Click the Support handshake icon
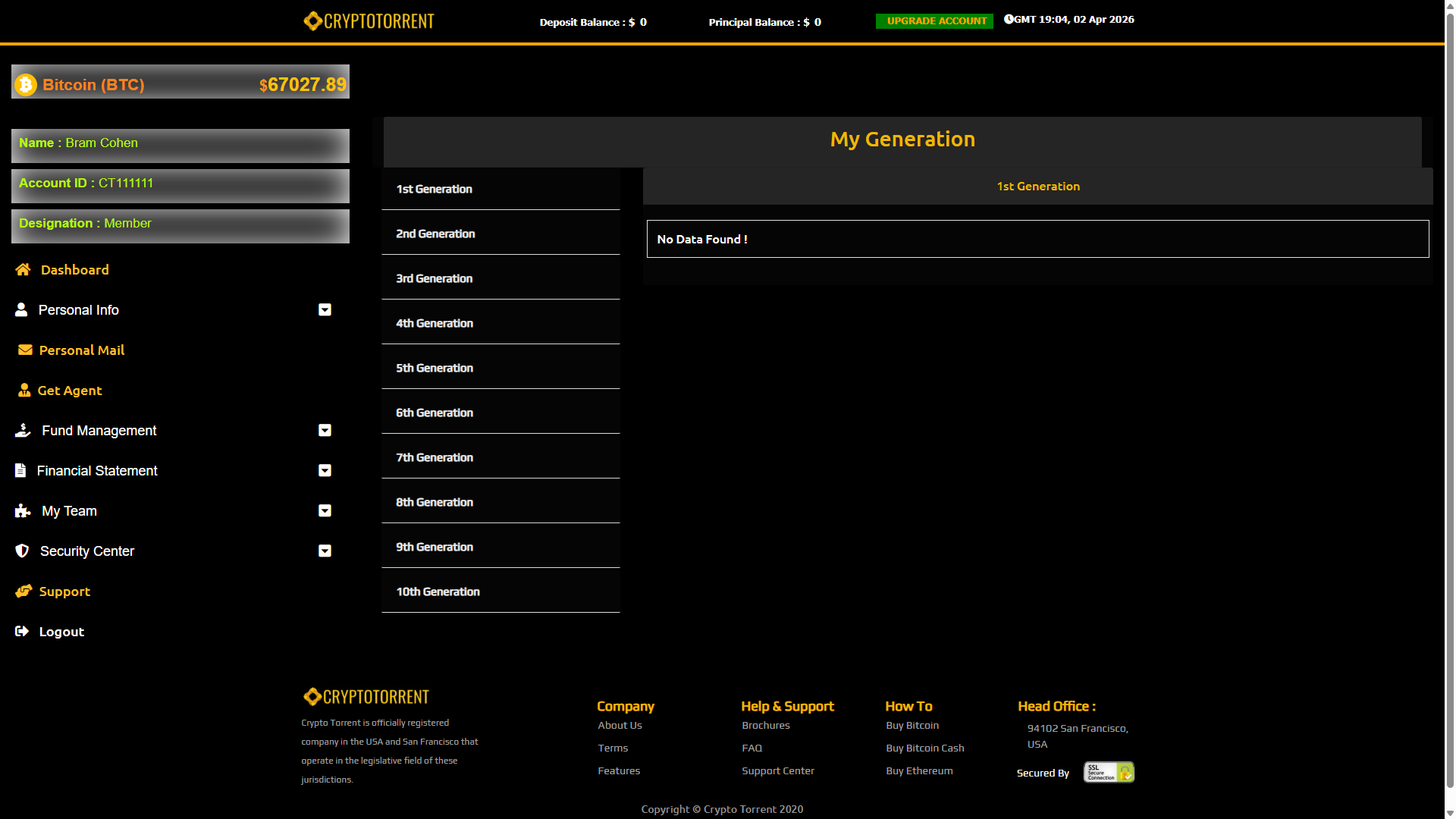 click(x=24, y=591)
